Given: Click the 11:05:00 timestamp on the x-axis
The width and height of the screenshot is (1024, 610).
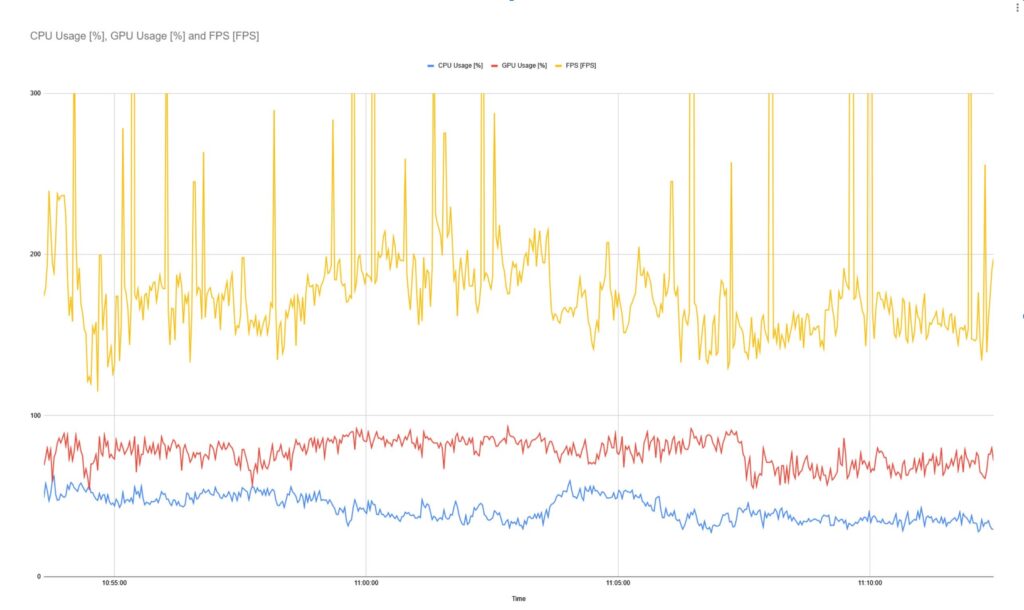Looking at the screenshot, I should tap(618, 580).
